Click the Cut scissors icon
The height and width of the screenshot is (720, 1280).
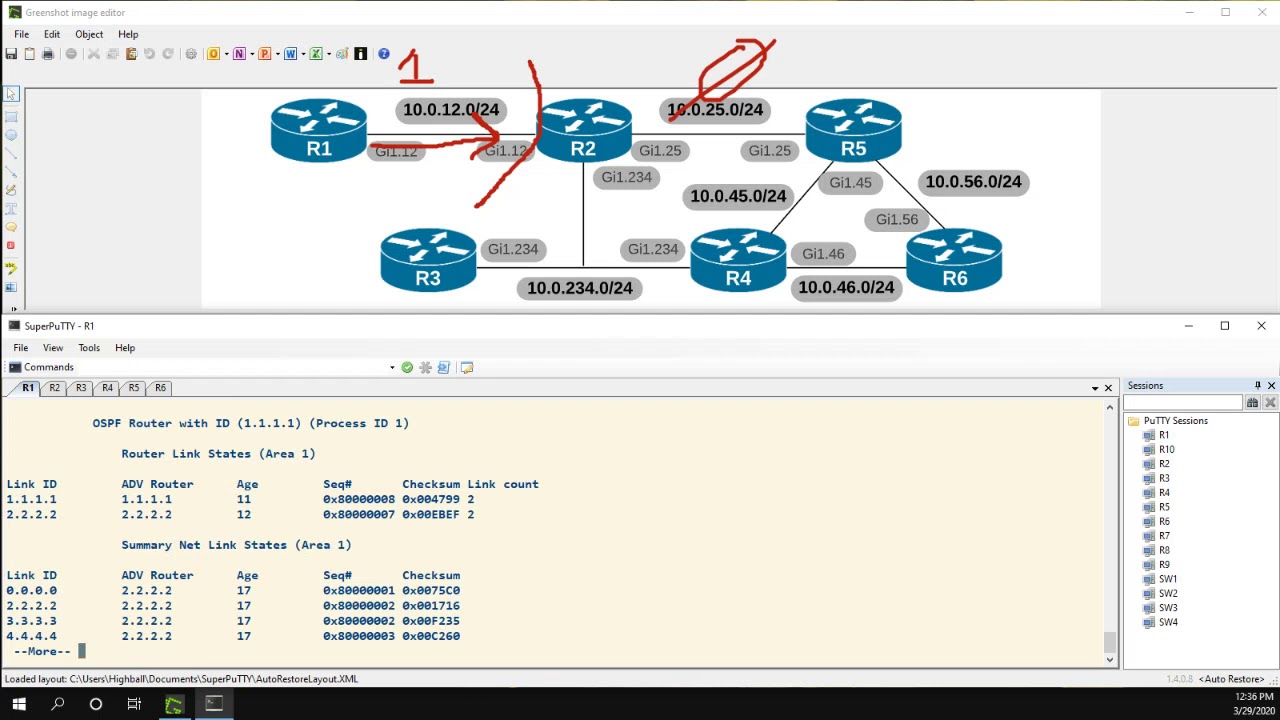[93, 54]
